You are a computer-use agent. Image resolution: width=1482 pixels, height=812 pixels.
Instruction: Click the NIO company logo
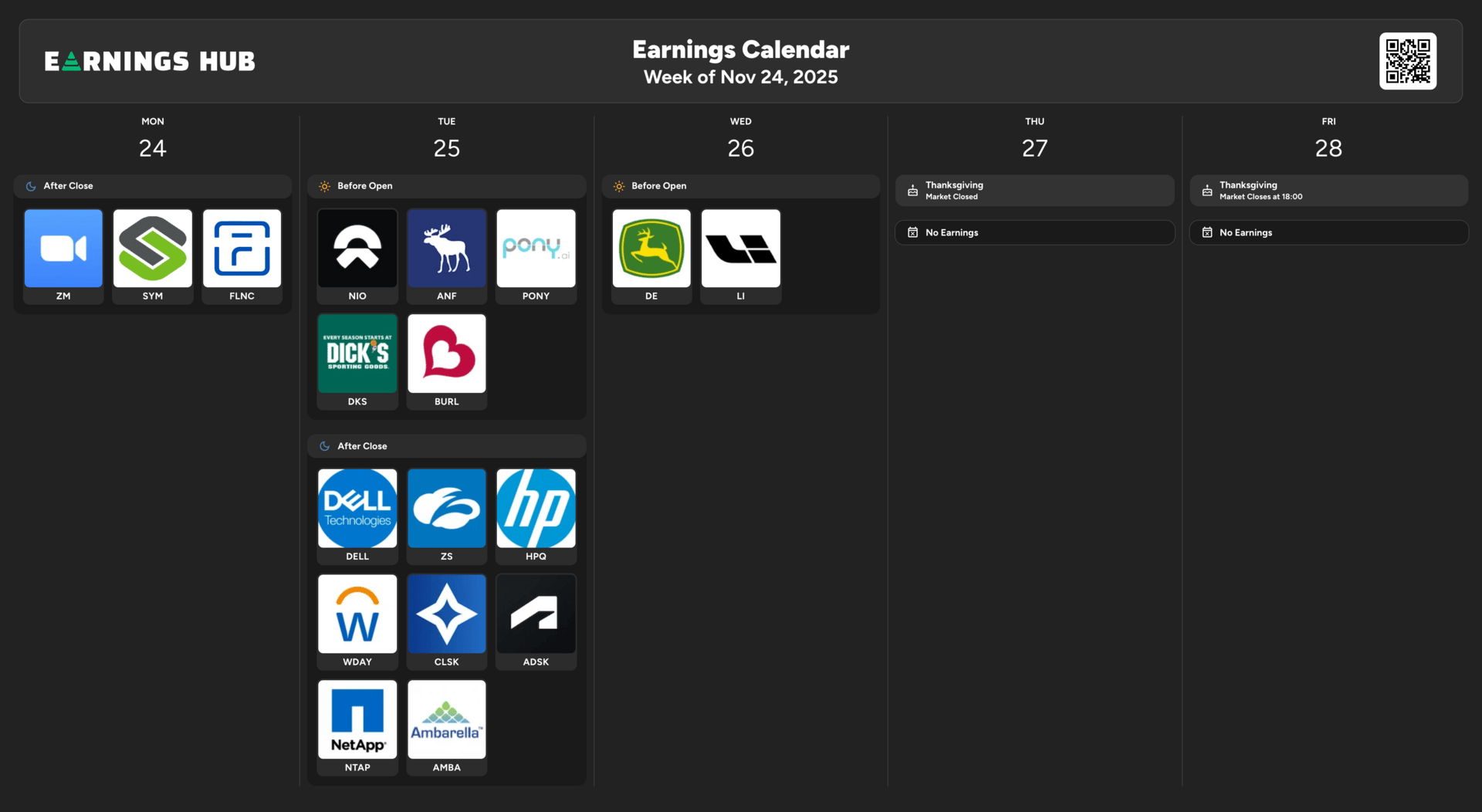tap(357, 249)
